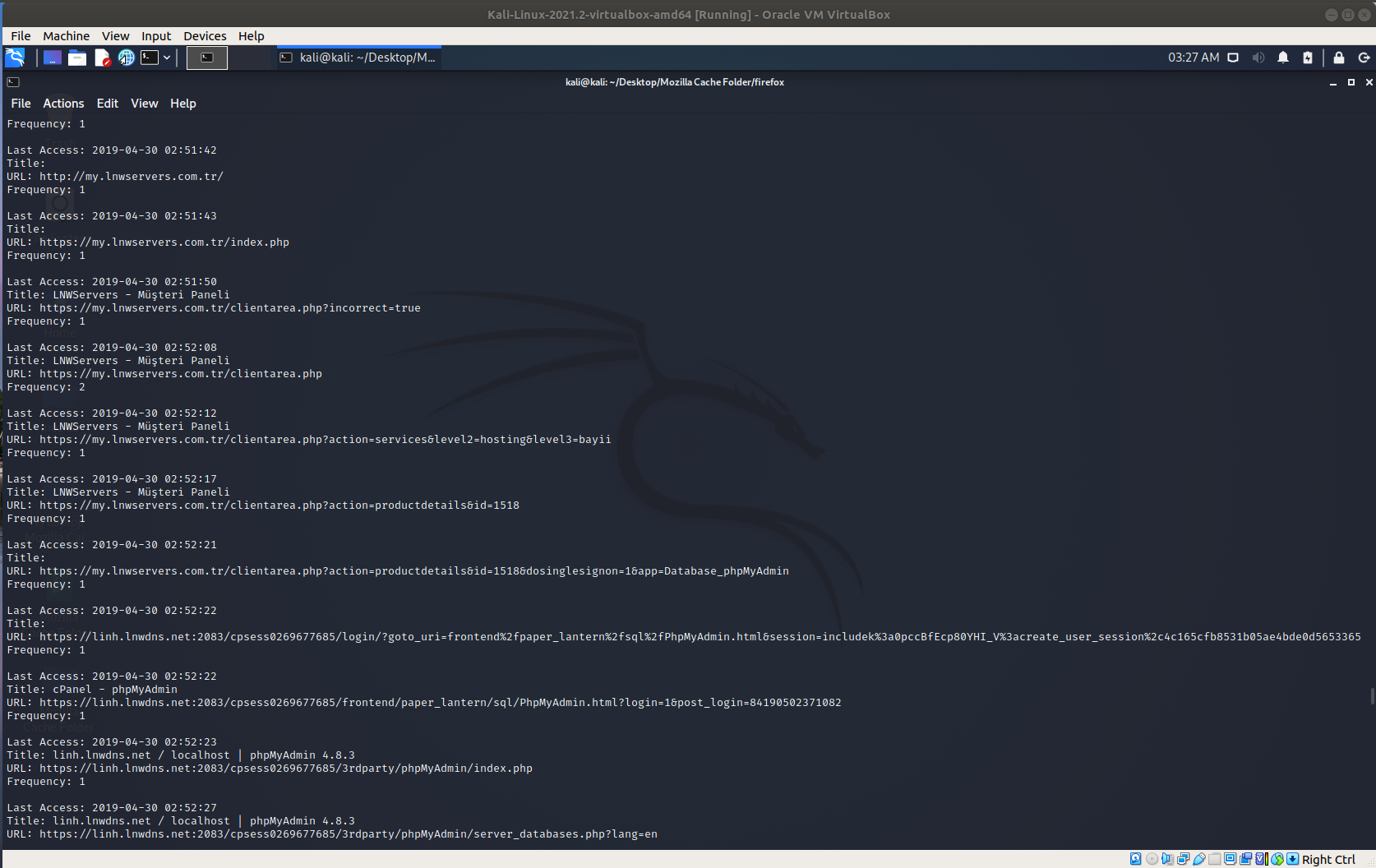Open the network display panel icon

coord(1233,58)
